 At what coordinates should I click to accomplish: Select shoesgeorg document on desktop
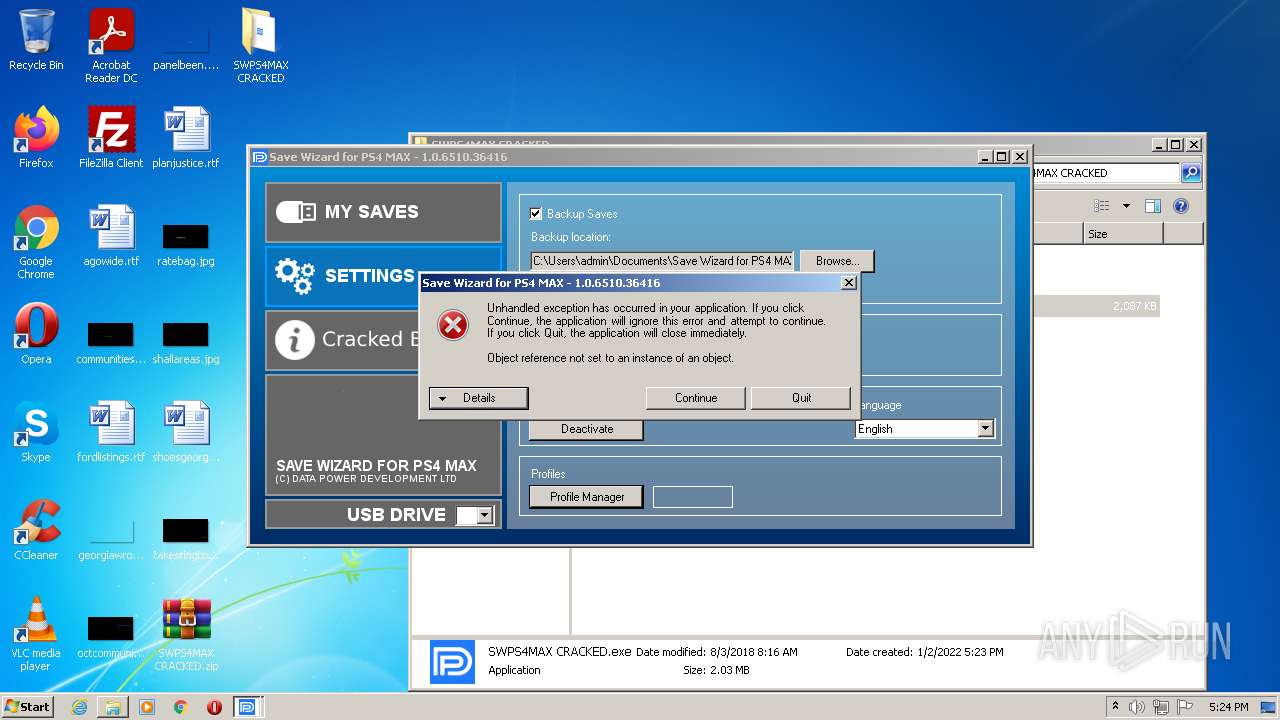(186, 432)
